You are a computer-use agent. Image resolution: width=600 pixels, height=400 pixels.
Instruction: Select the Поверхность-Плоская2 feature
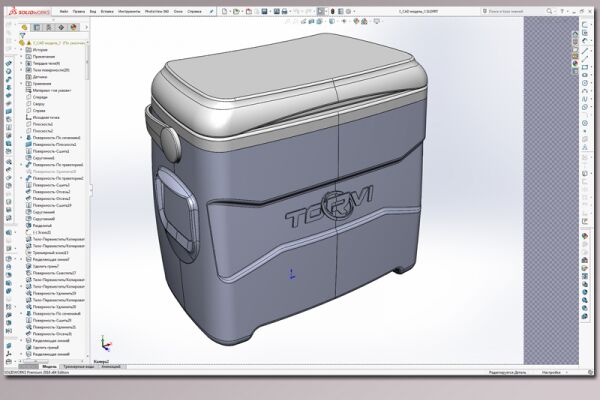point(51,144)
